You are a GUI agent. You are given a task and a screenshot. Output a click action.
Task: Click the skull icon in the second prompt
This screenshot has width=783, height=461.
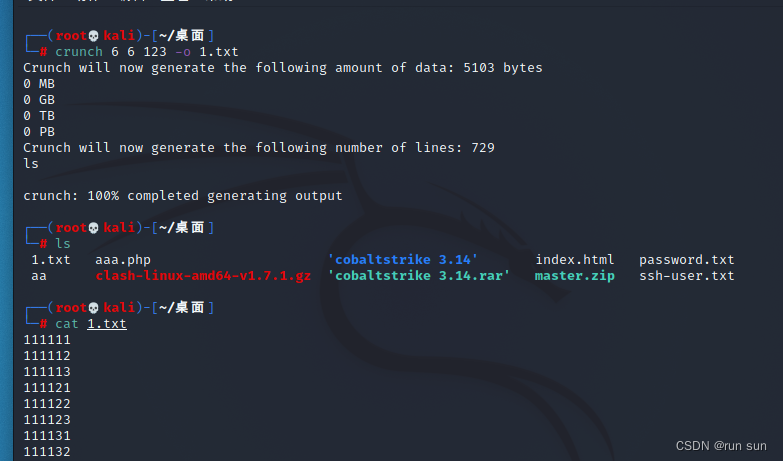click(93, 228)
